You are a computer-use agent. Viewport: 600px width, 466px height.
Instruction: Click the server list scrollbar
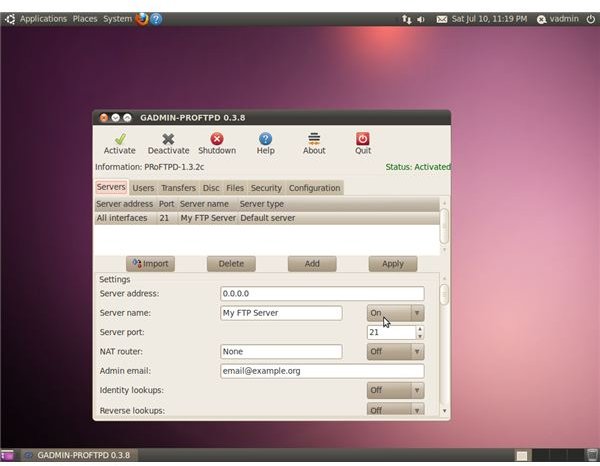click(x=444, y=226)
